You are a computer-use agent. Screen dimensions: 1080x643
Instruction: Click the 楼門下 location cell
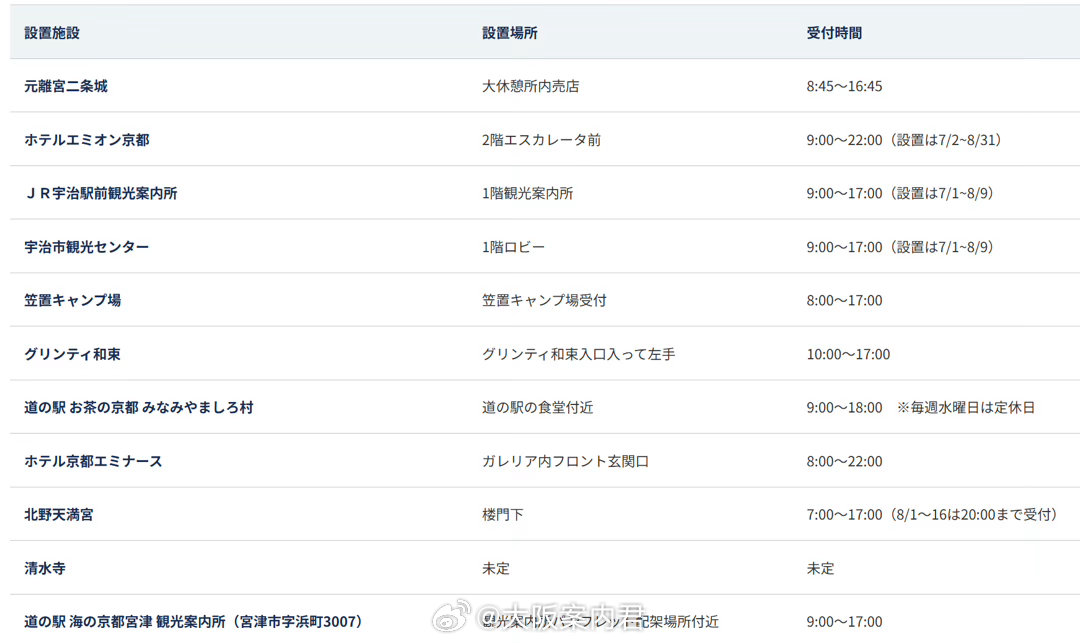(503, 514)
